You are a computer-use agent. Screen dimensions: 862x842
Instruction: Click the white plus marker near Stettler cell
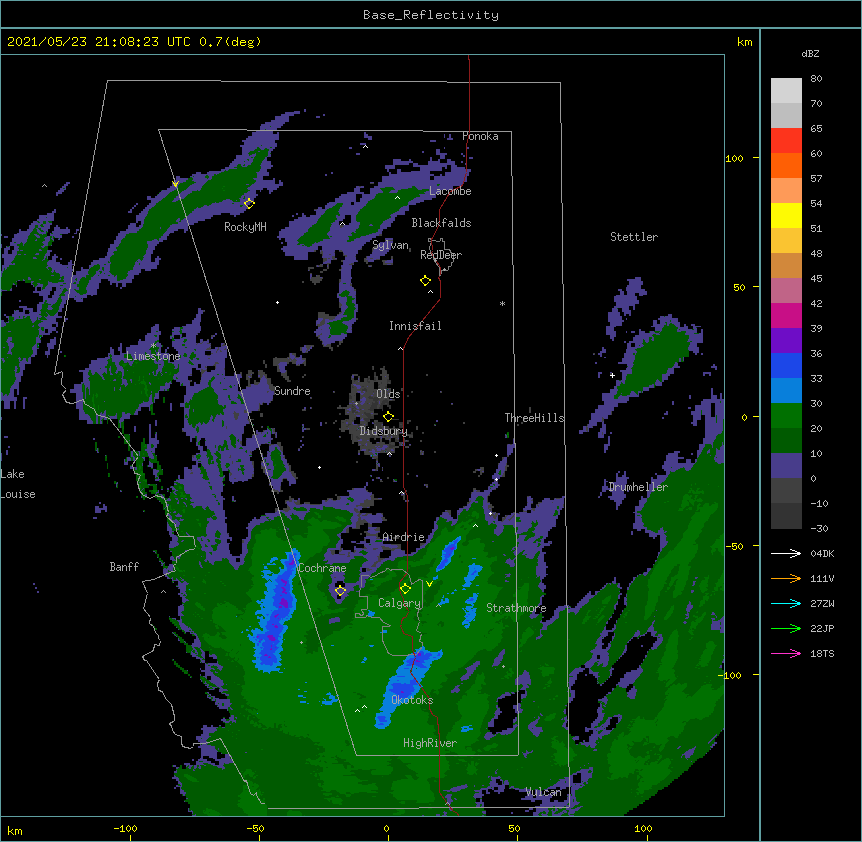click(x=612, y=375)
